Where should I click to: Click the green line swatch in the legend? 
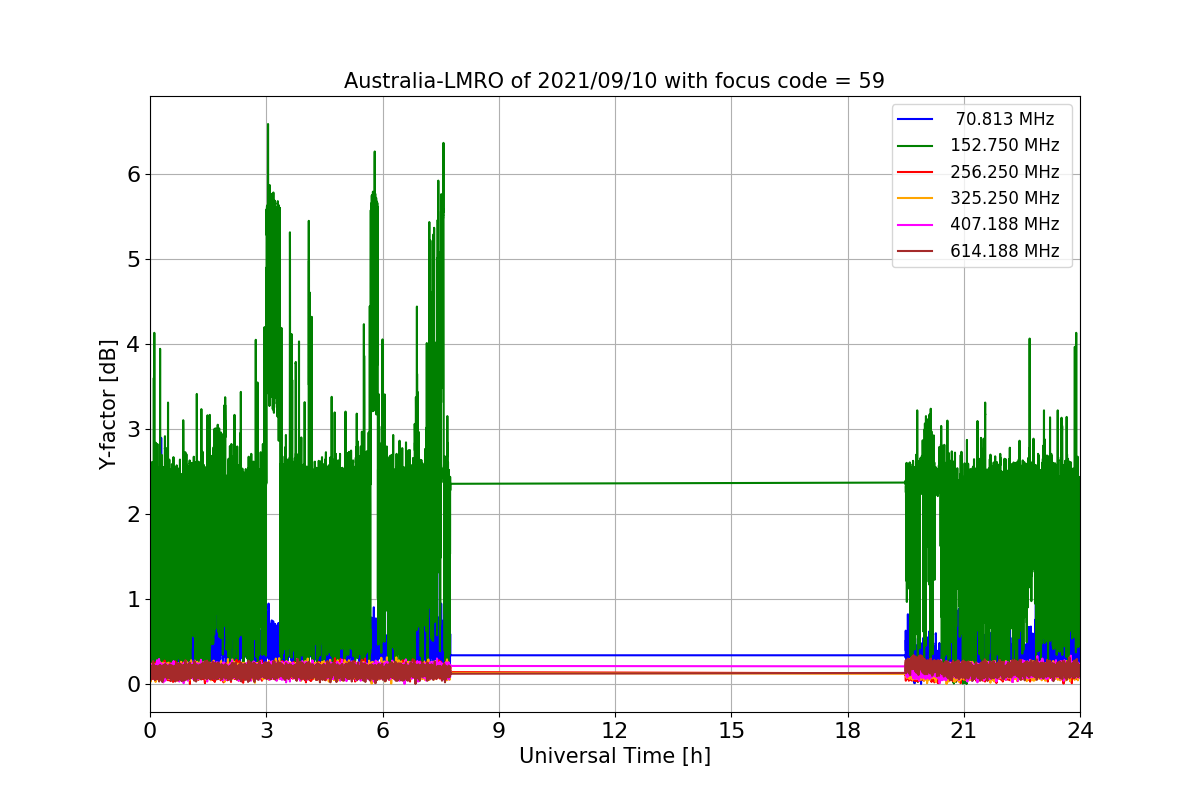point(916,146)
